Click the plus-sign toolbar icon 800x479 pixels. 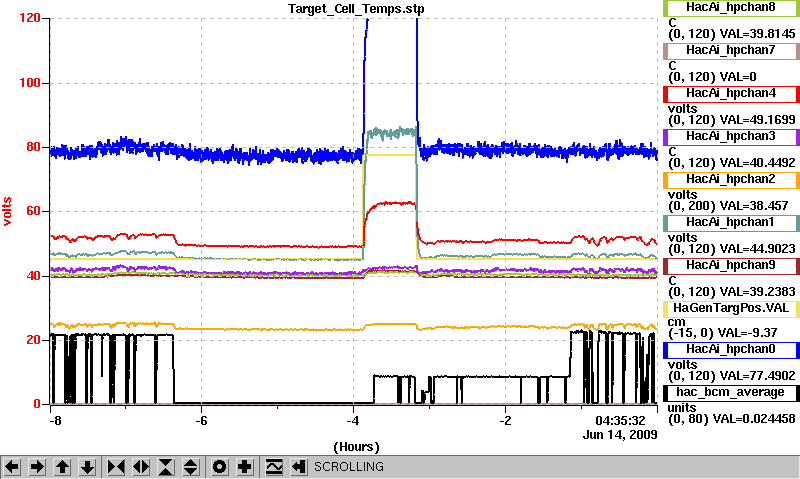pos(245,467)
